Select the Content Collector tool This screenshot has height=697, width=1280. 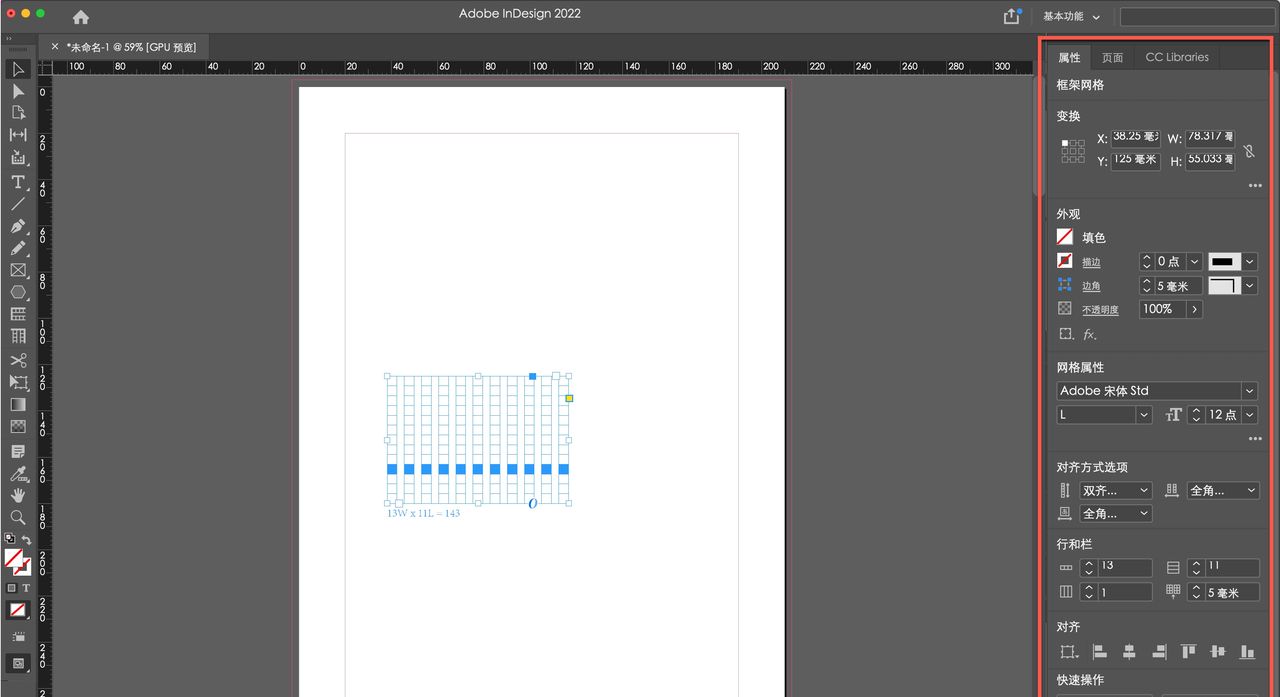point(18,157)
